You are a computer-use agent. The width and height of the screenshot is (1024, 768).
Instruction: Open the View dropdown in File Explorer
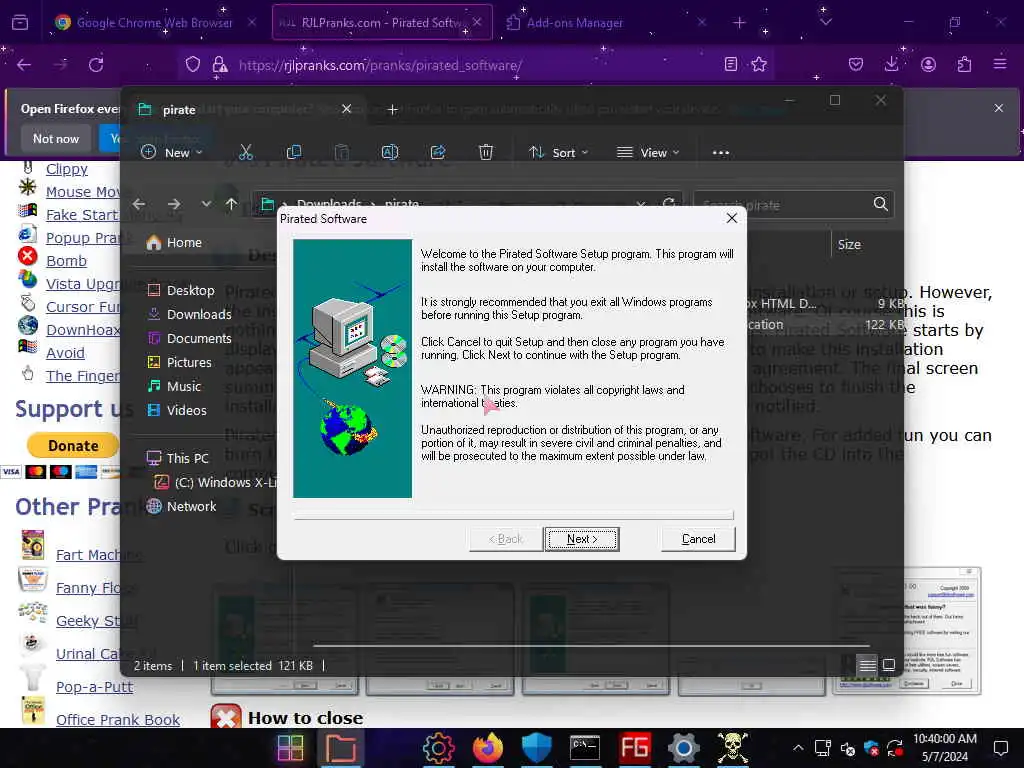(648, 153)
